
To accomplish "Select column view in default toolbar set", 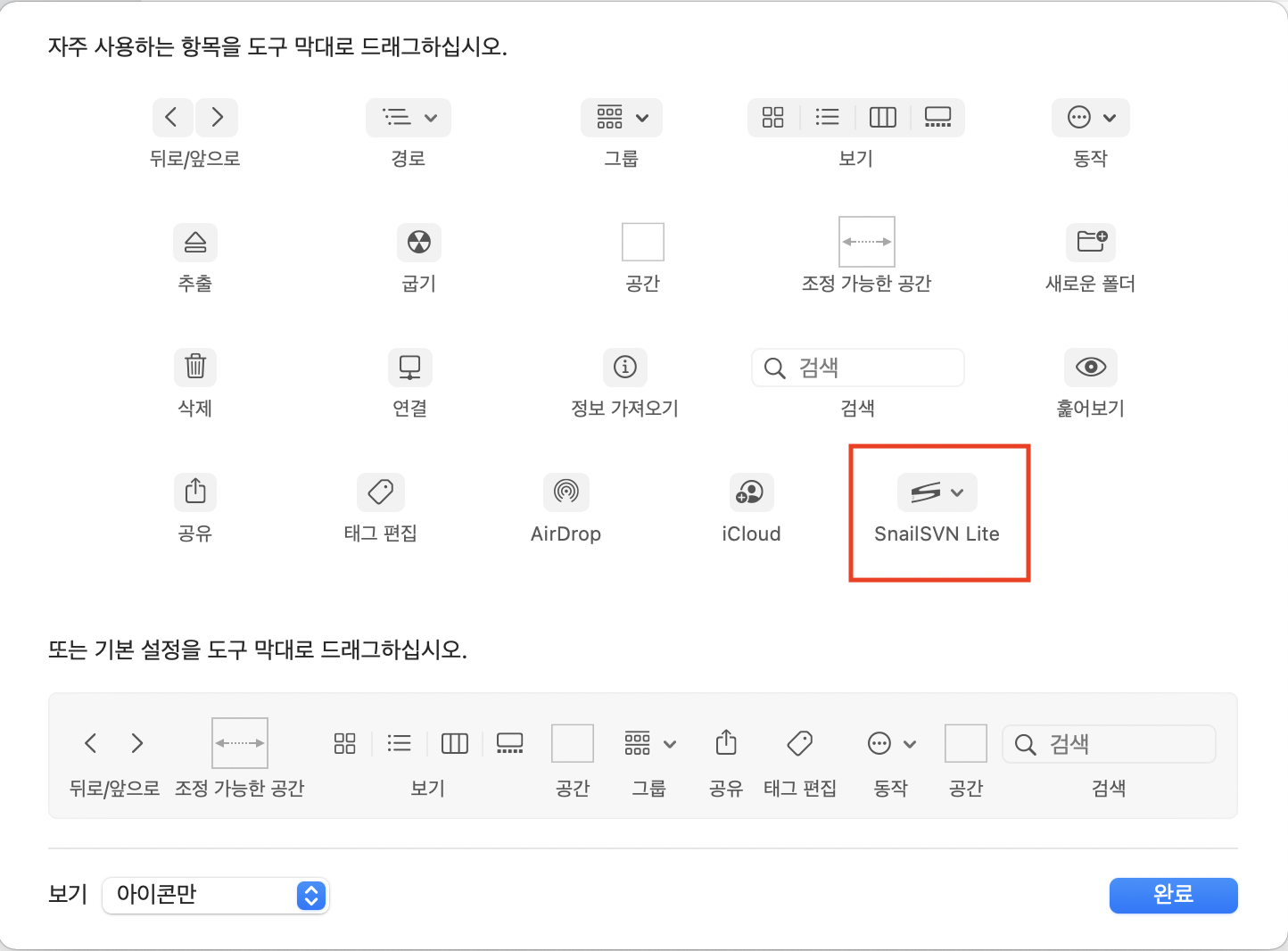I will (455, 743).
